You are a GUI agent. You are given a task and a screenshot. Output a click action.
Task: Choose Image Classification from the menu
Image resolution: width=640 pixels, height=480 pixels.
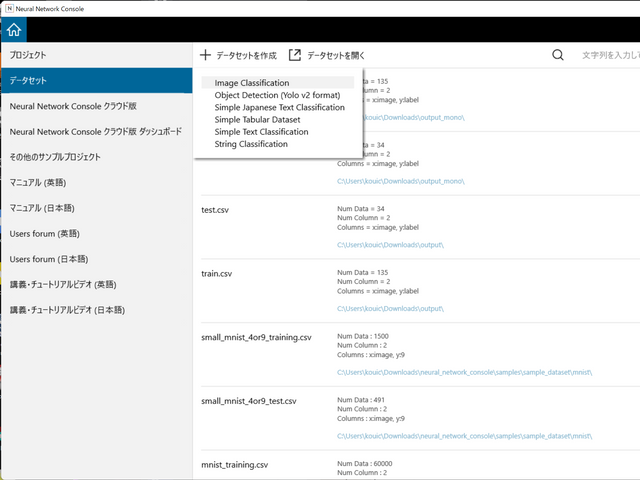(278, 83)
